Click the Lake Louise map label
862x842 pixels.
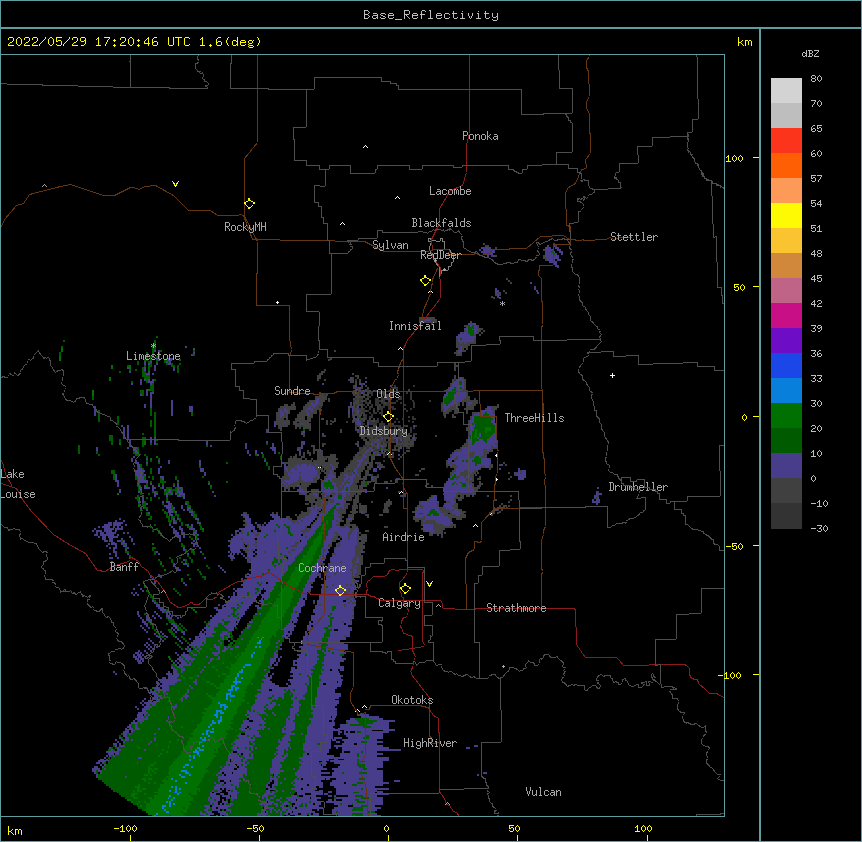18,484
